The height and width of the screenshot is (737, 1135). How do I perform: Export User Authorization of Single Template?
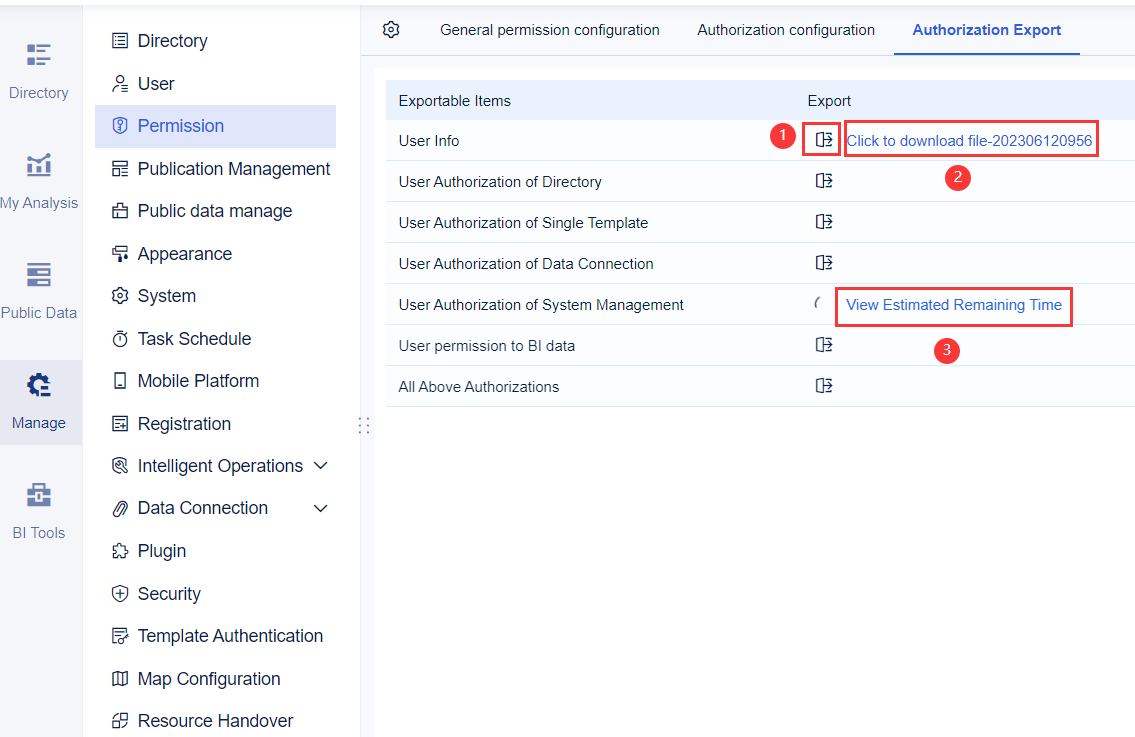tap(823, 222)
